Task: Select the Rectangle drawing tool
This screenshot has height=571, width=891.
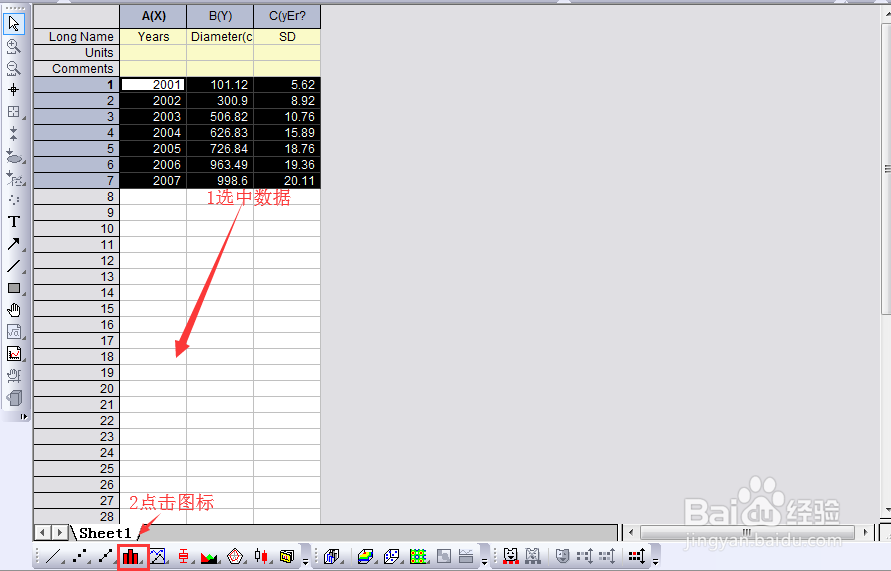Action: click(x=14, y=288)
